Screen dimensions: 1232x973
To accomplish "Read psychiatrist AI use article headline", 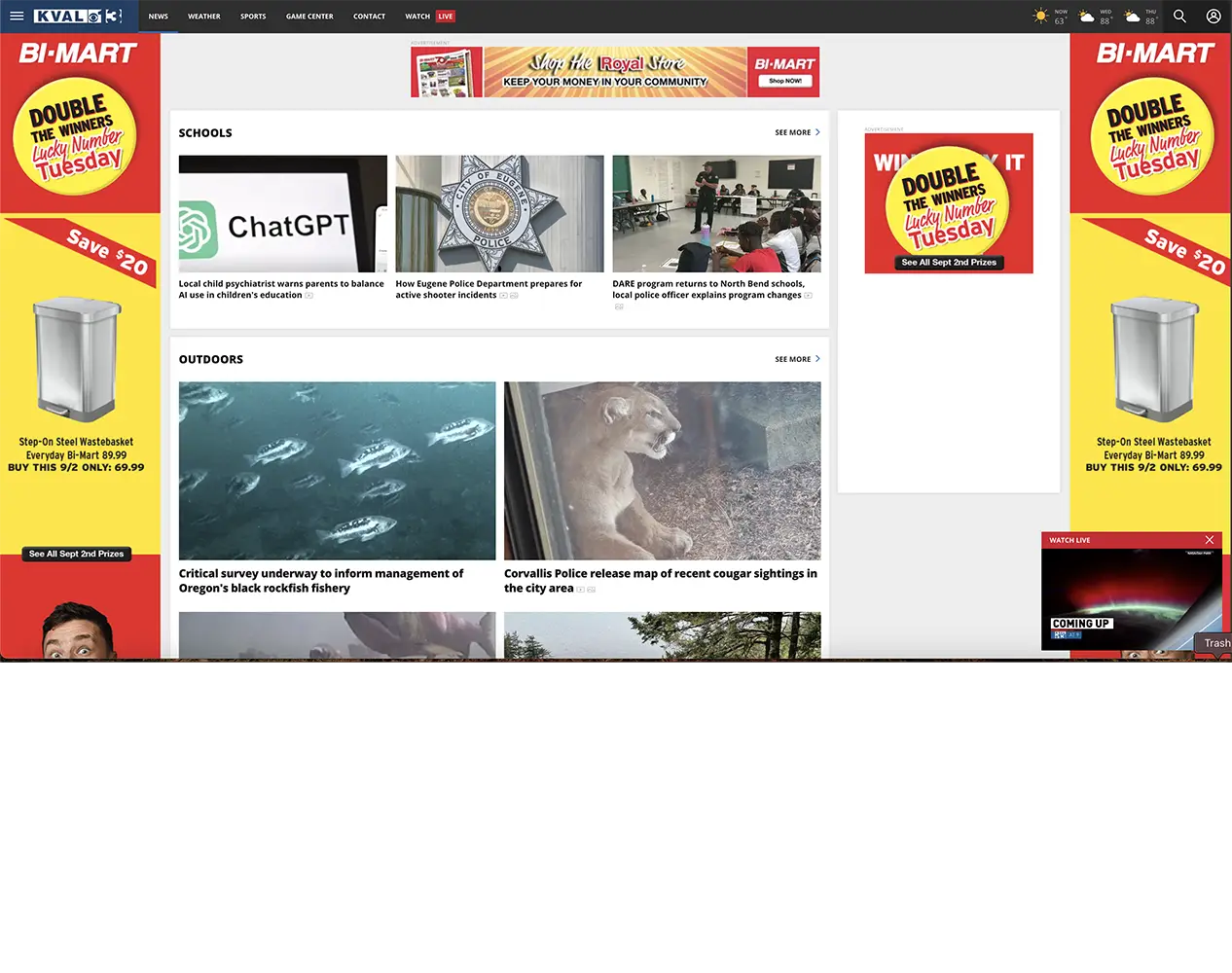I will click(x=281, y=289).
